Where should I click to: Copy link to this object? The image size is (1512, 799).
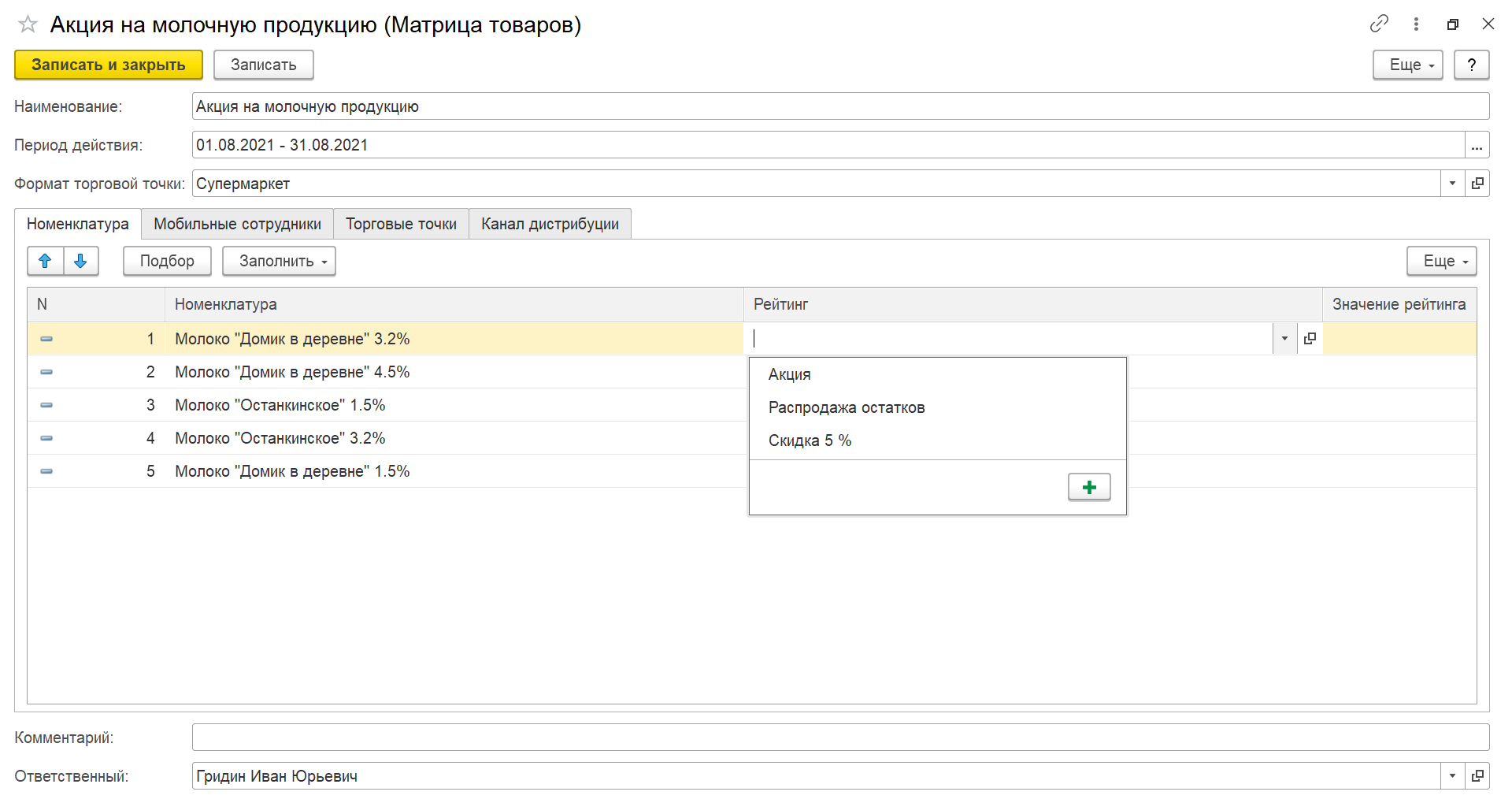(x=1379, y=24)
